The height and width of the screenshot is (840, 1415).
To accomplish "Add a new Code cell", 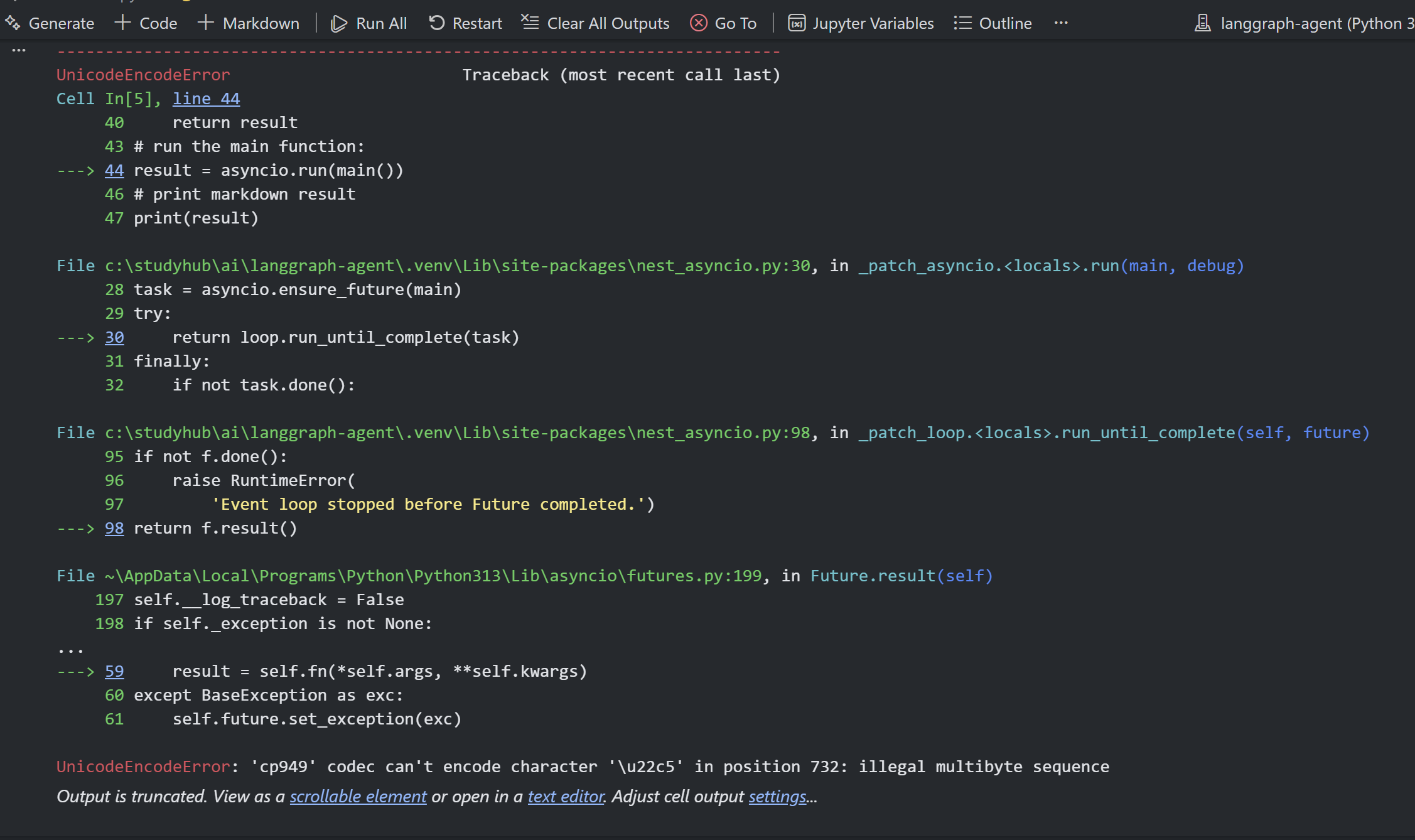I will point(146,23).
